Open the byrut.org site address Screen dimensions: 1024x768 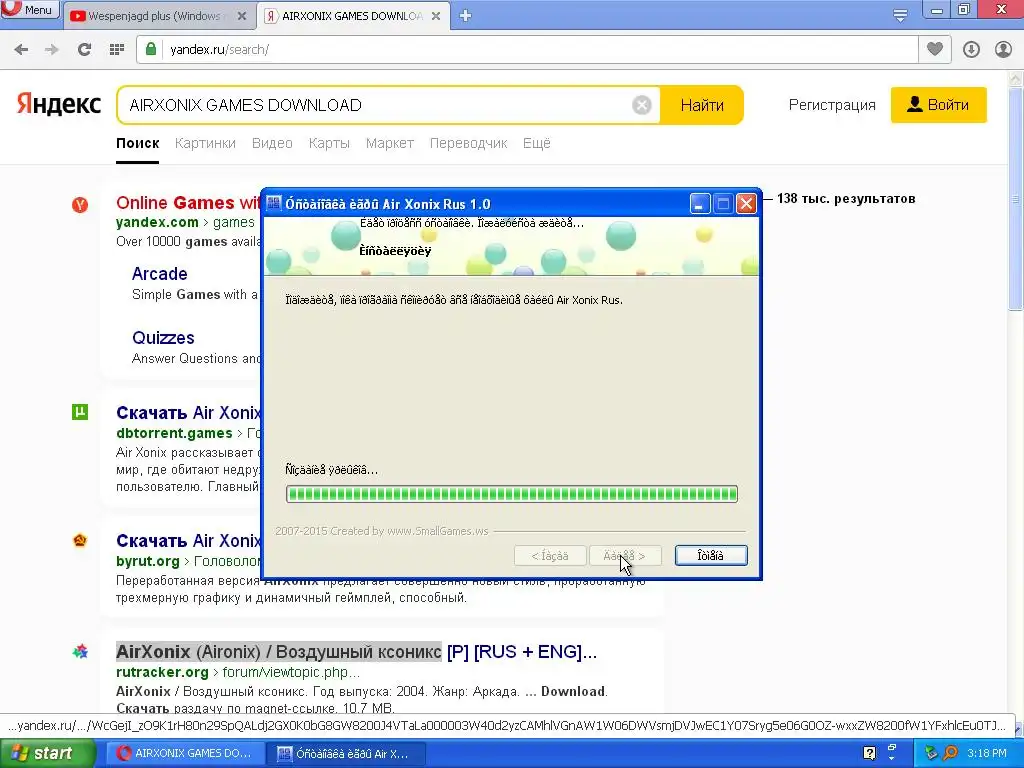tap(148, 561)
